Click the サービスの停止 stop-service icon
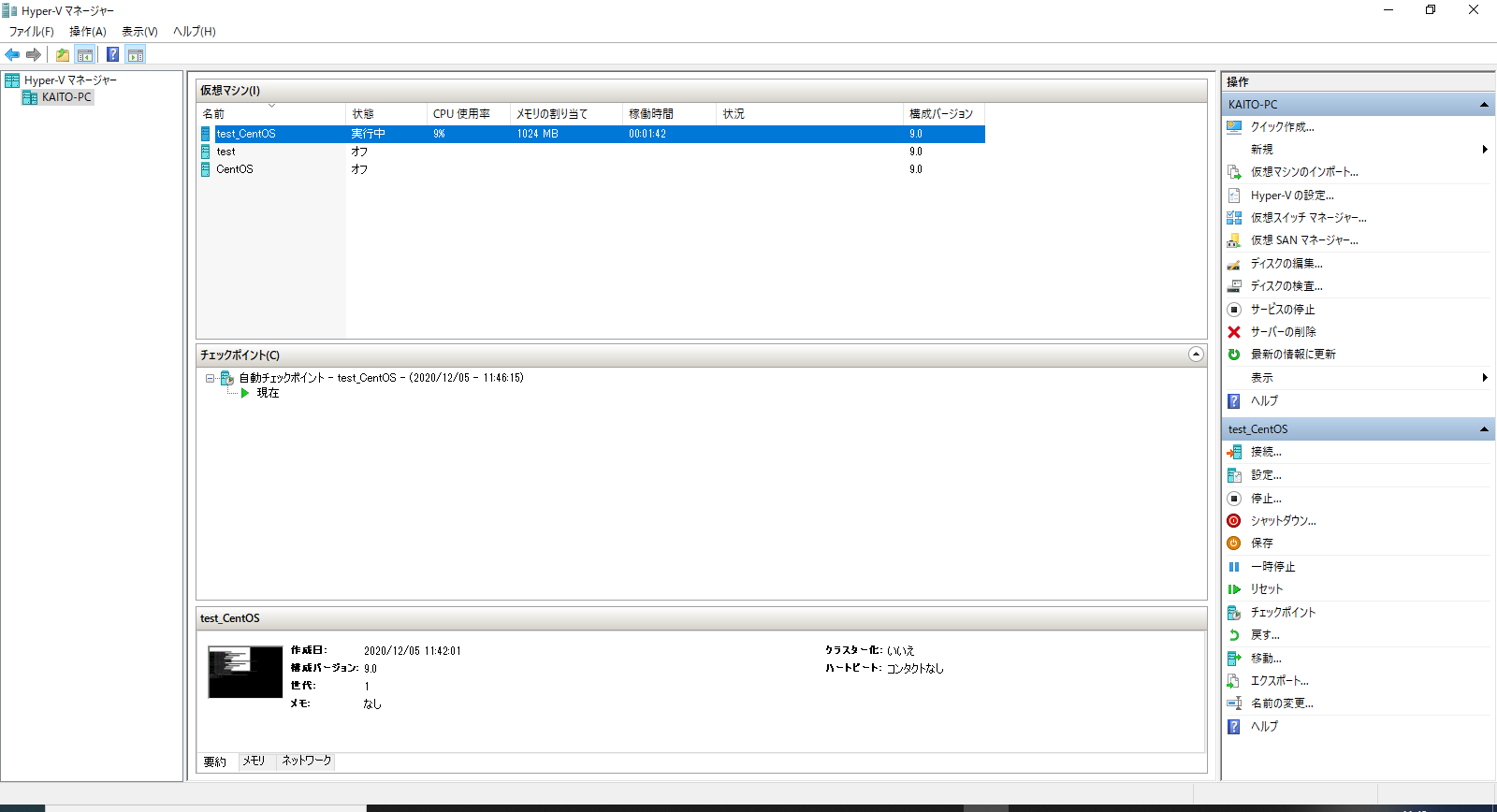 [x=1234, y=310]
